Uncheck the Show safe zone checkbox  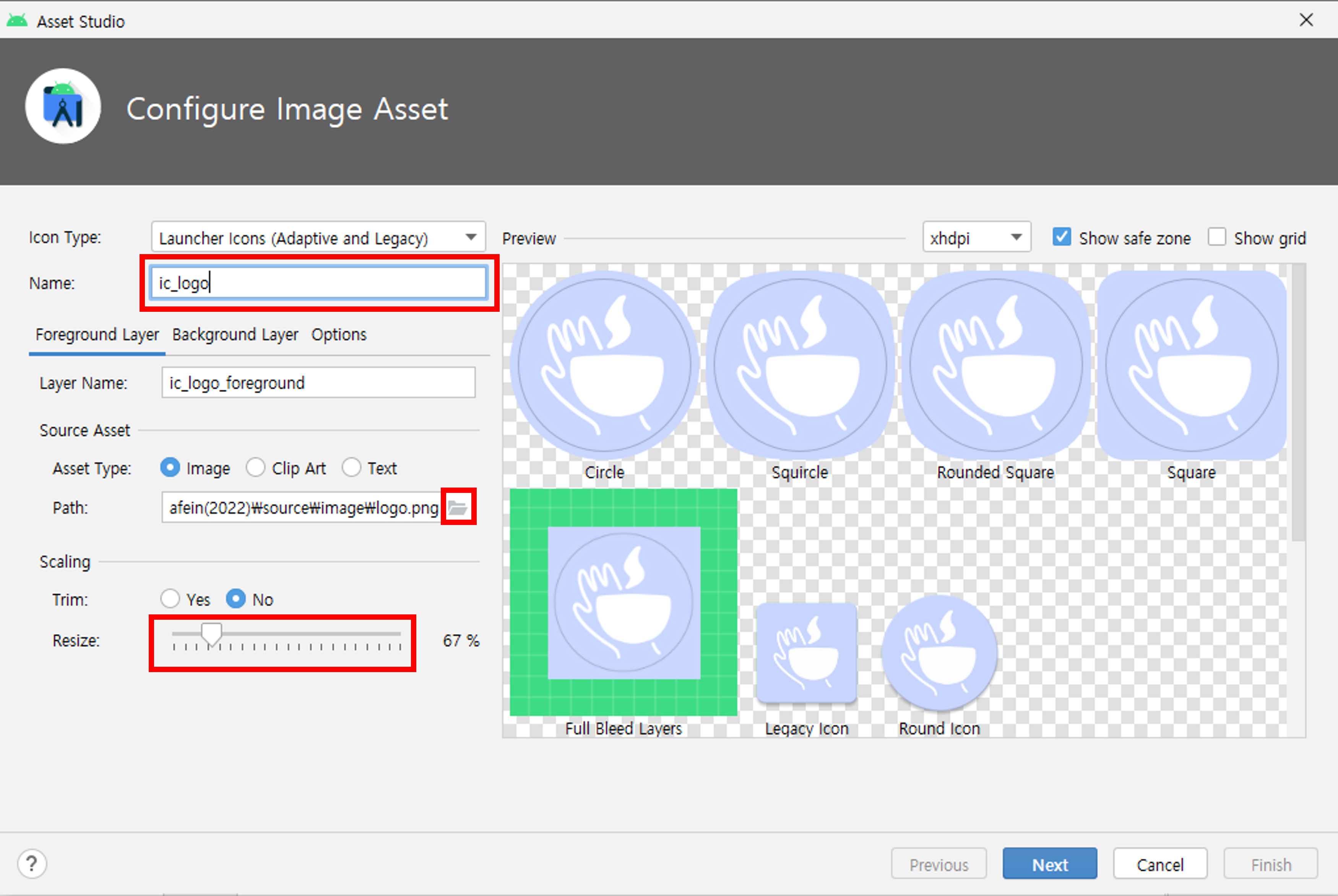pyautogui.click(x=1061, y=237)
